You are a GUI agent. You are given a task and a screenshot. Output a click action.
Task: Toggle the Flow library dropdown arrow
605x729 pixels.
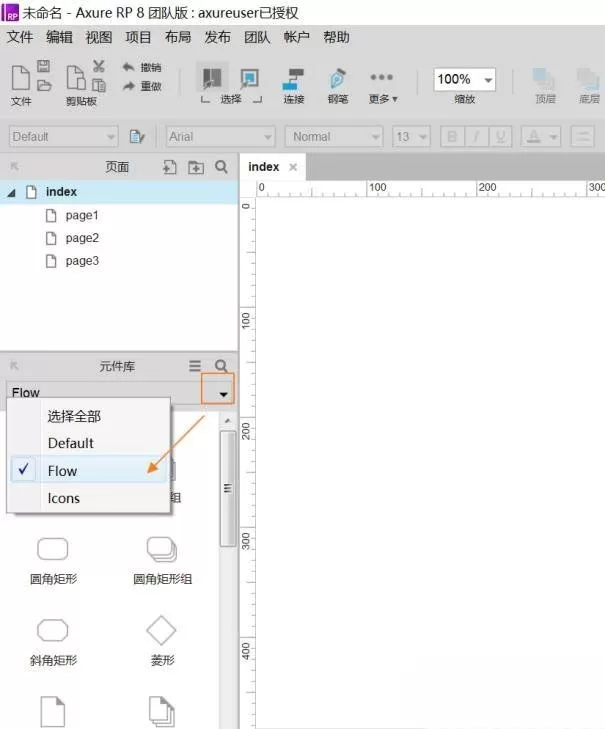point(223,394)
